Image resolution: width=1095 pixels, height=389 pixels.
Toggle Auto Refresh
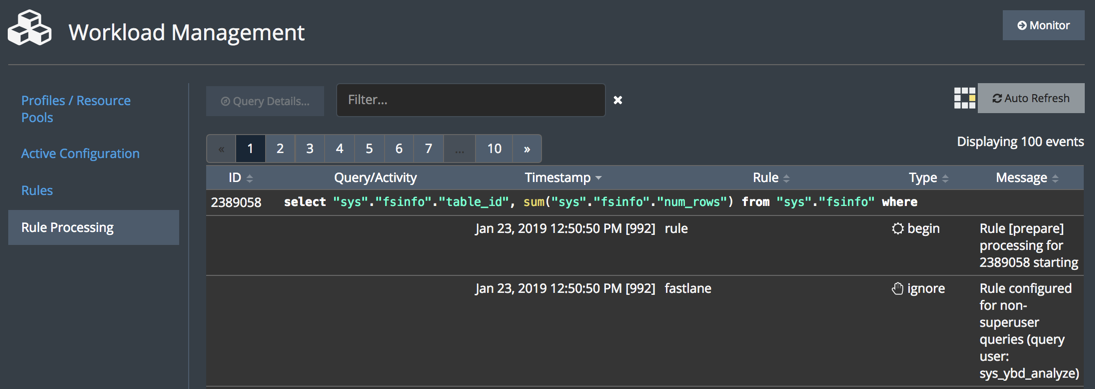point(1031,98)
